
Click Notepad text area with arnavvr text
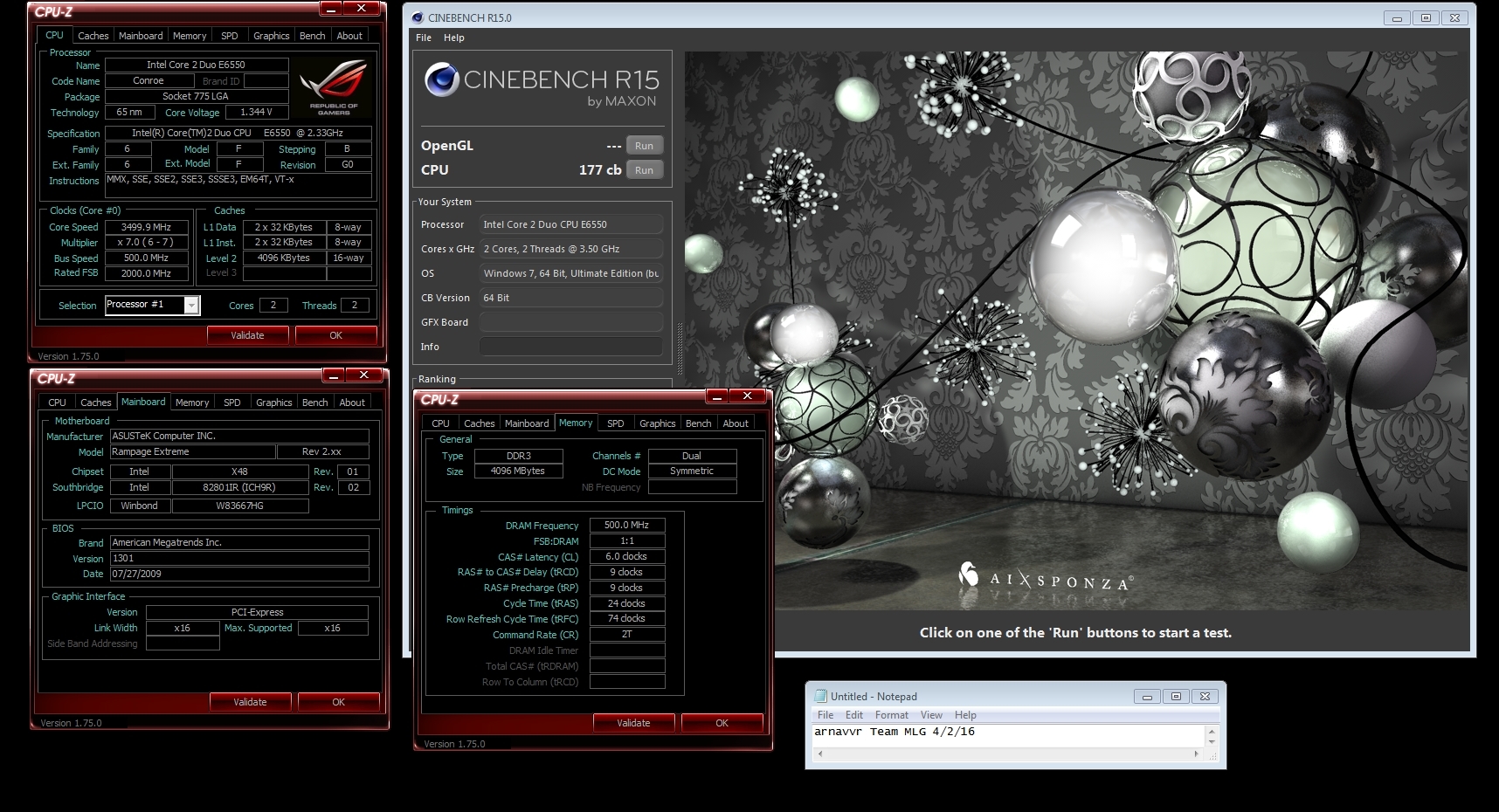(x=1008, y=735)
